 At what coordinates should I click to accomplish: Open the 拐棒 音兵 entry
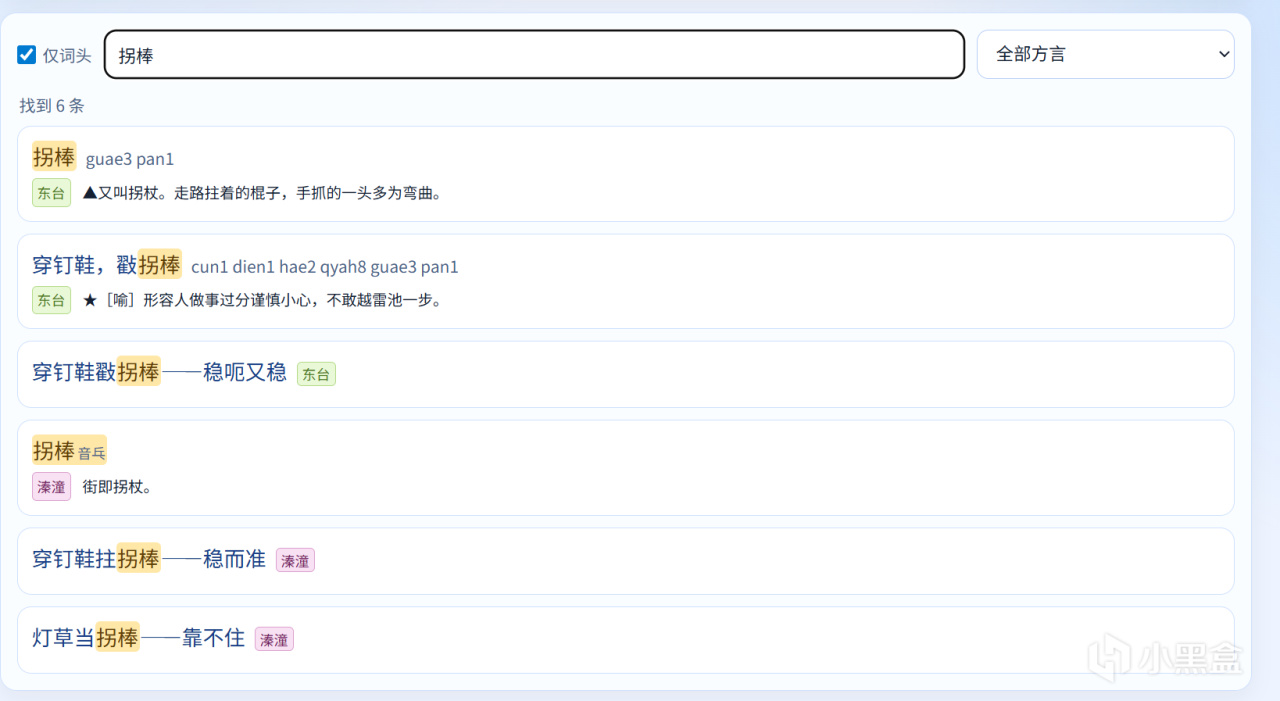pos(625,468)
